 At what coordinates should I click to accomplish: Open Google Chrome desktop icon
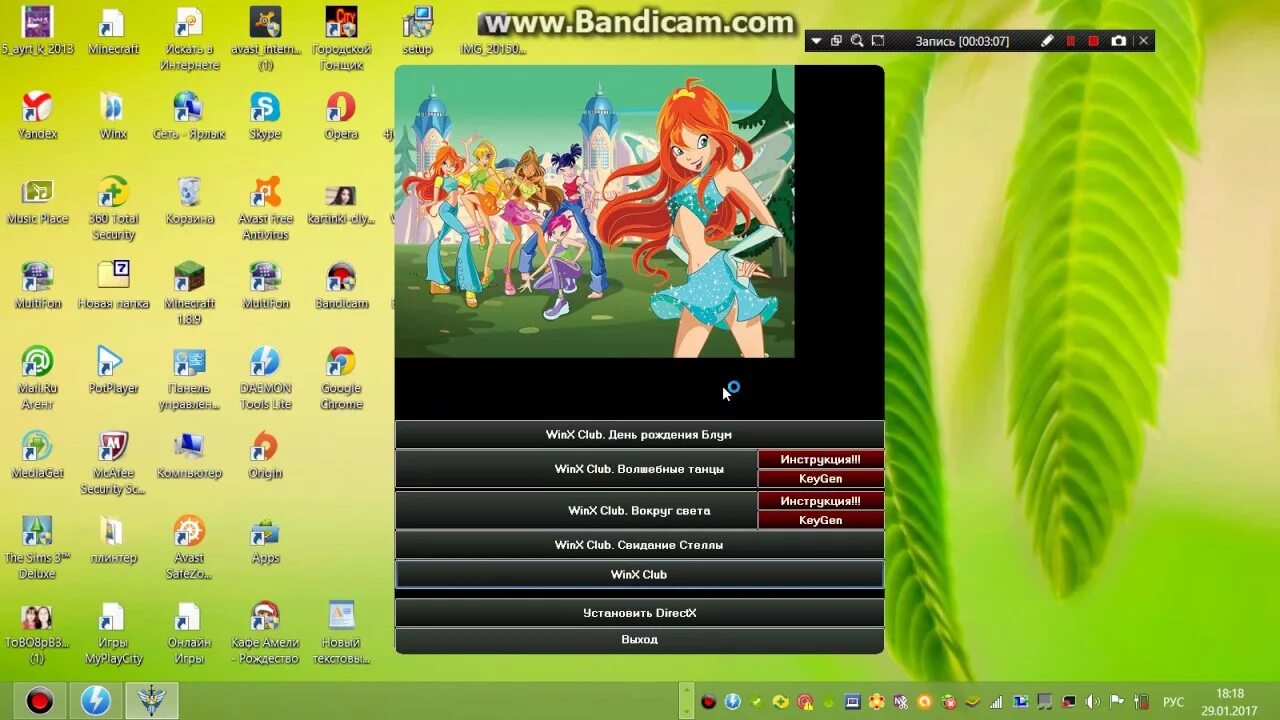tap(341, 377)
